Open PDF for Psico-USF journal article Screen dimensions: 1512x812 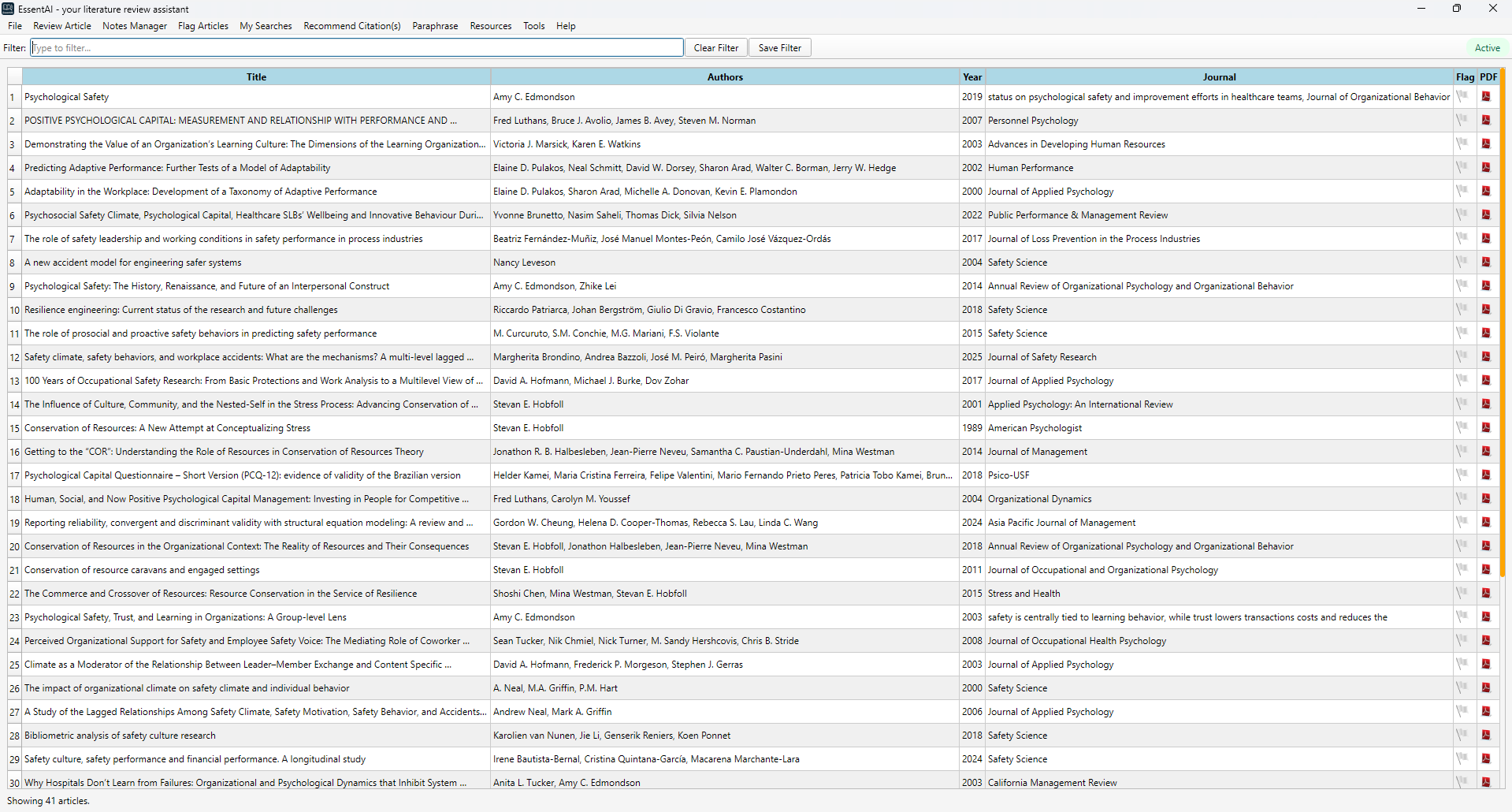tap(1486, 475)
